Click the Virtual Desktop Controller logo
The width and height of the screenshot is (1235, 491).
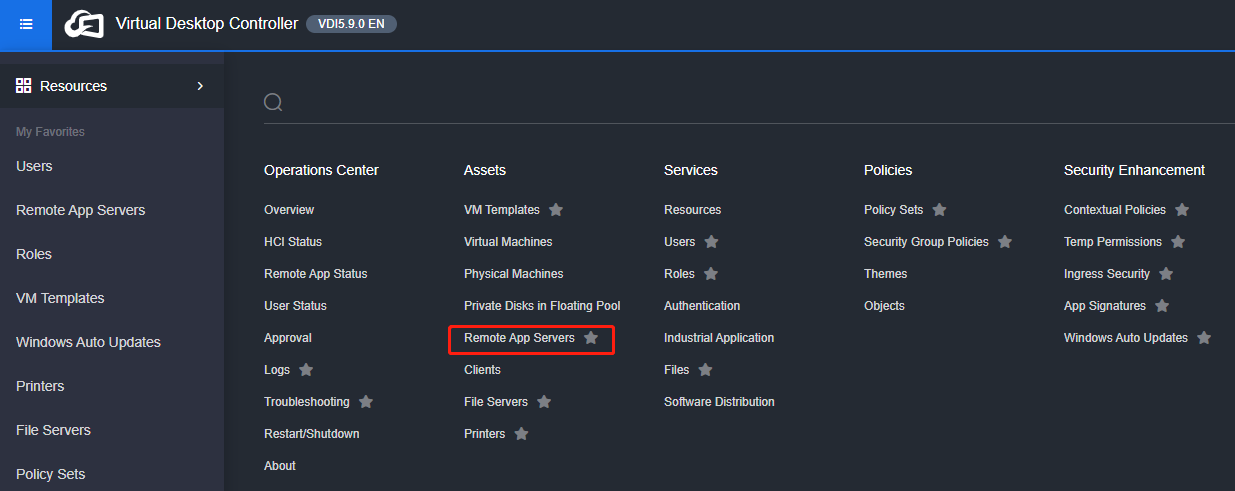click(84, 24)
